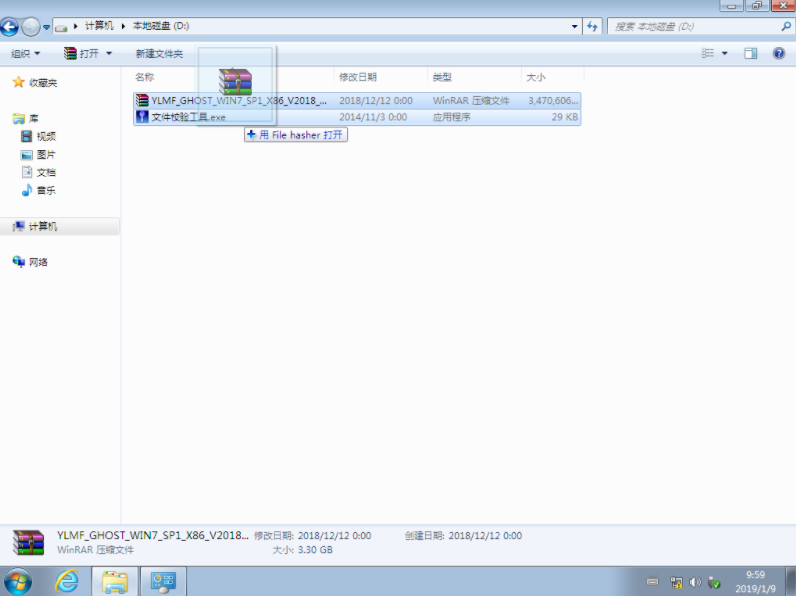796x596 pixels.
Task: Refresh the folder with the refresh button
Action: click(x=592, y=26)
